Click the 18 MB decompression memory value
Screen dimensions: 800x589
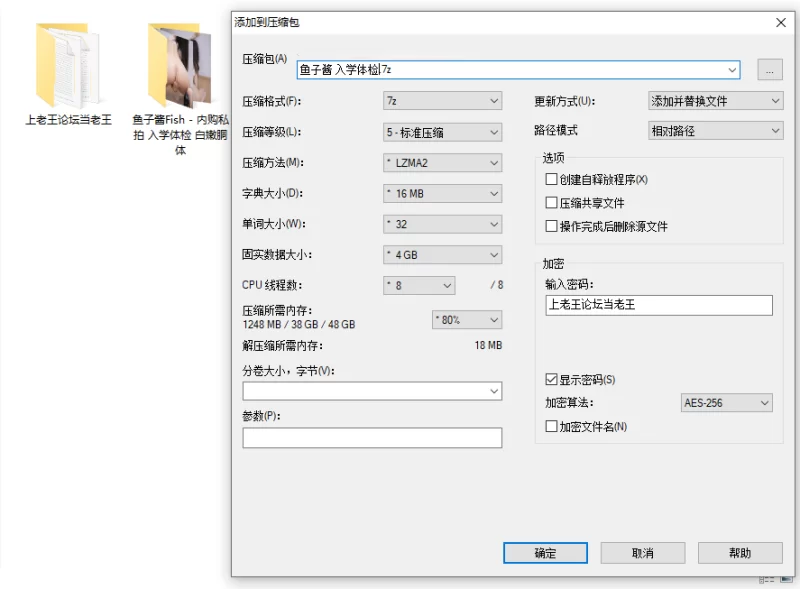point(488,346)
